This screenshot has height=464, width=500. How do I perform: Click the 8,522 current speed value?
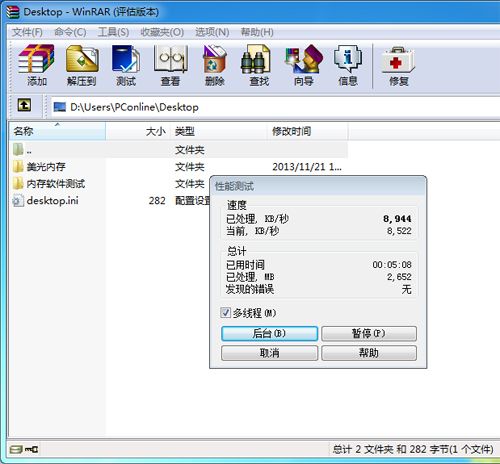click(399, 231)
